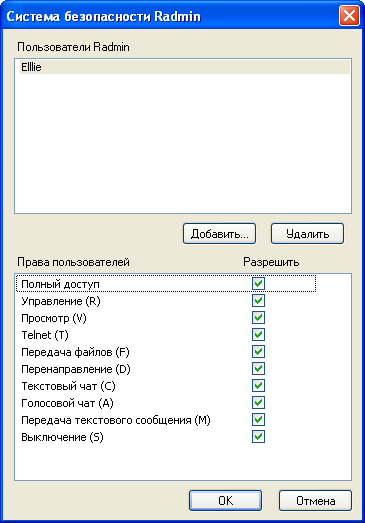Select the Перенаправление (D) row label
The height and width of the screenshot is (523, 365).
[x=76, y=369]
